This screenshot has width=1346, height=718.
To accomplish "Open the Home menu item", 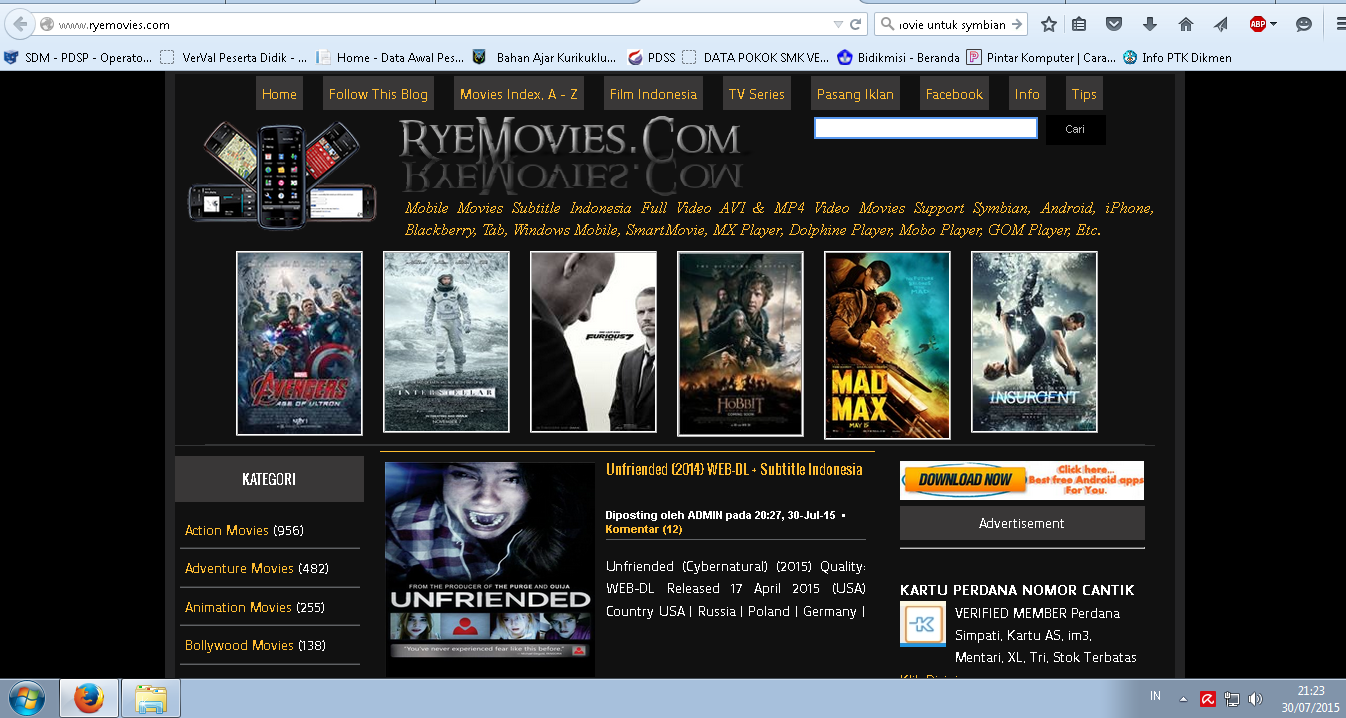I will pyautogui.click(x=279, y=94).
